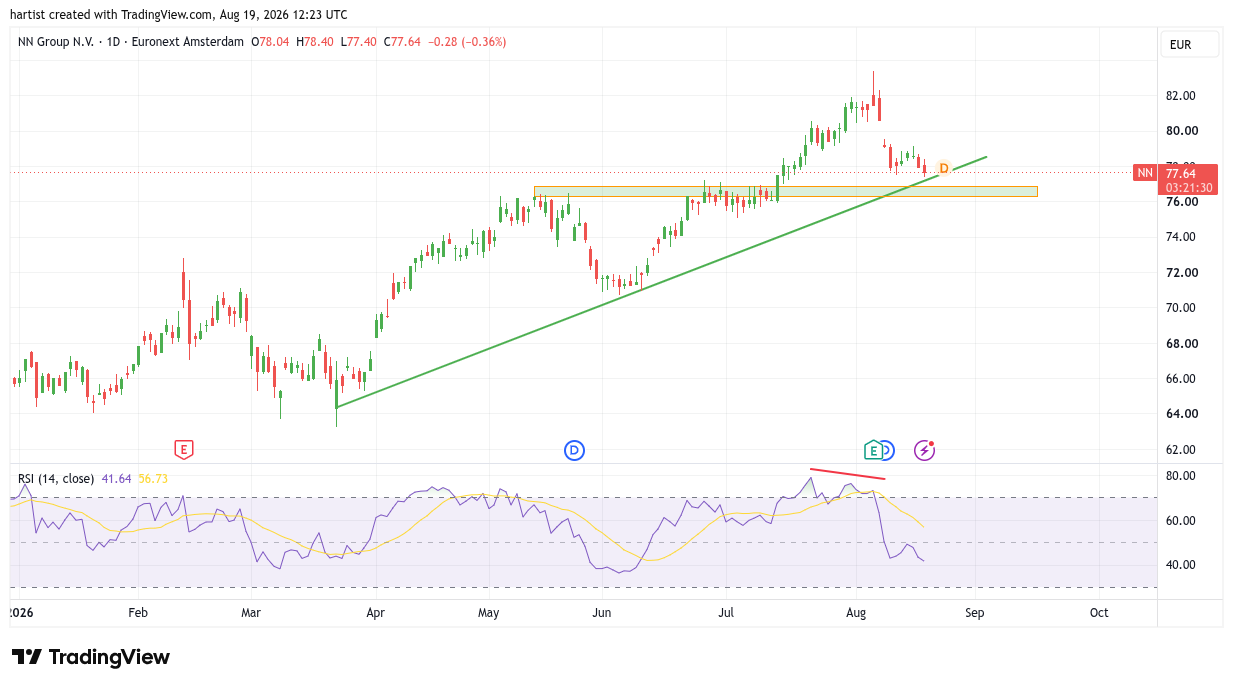Click the open price O78.04
1233x687 pixels.
pyautogui.click(x=271, y=42)
